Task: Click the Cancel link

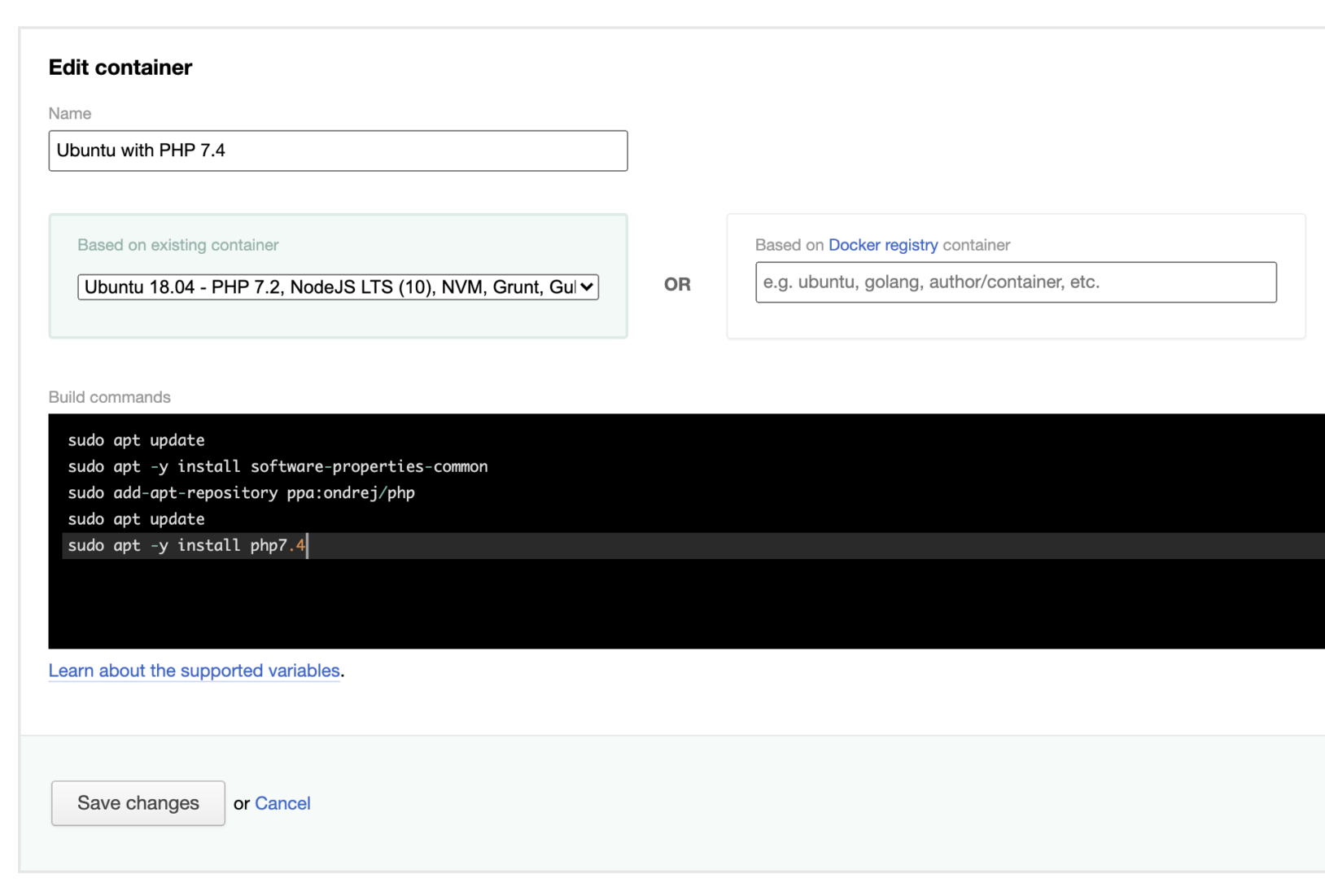Action: pyautogui.click(x=282, y=803)
